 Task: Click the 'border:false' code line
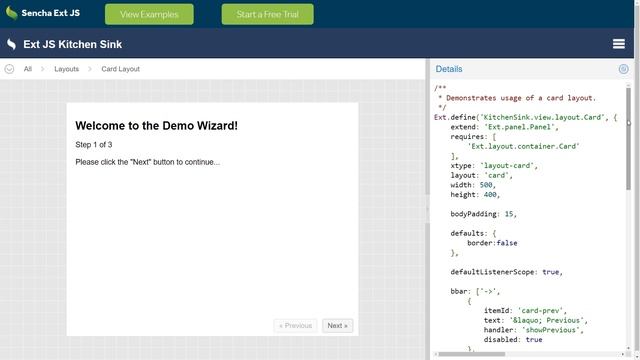pyautogui.click(x=492, y=243)
